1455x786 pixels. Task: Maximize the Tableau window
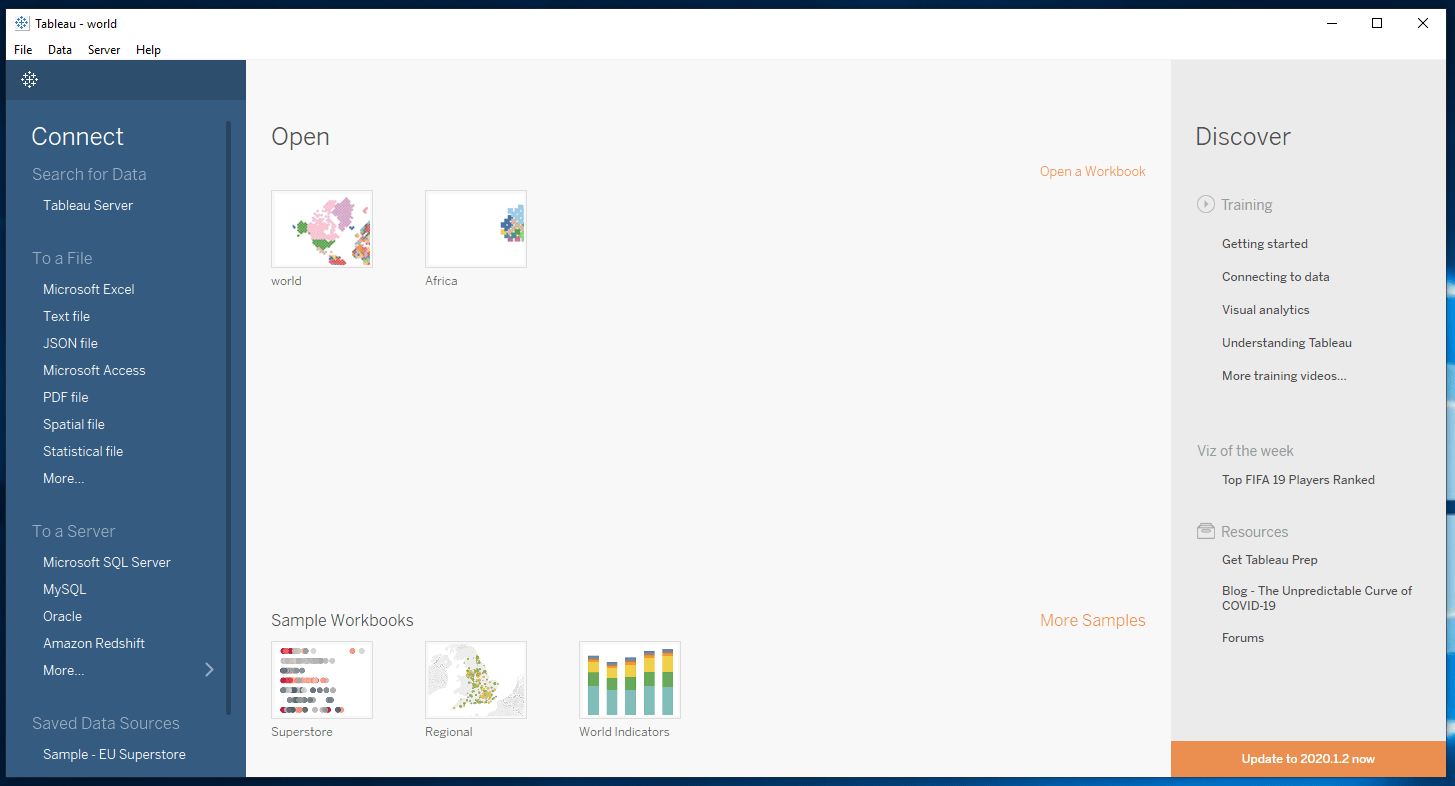tap(1377, 23)
